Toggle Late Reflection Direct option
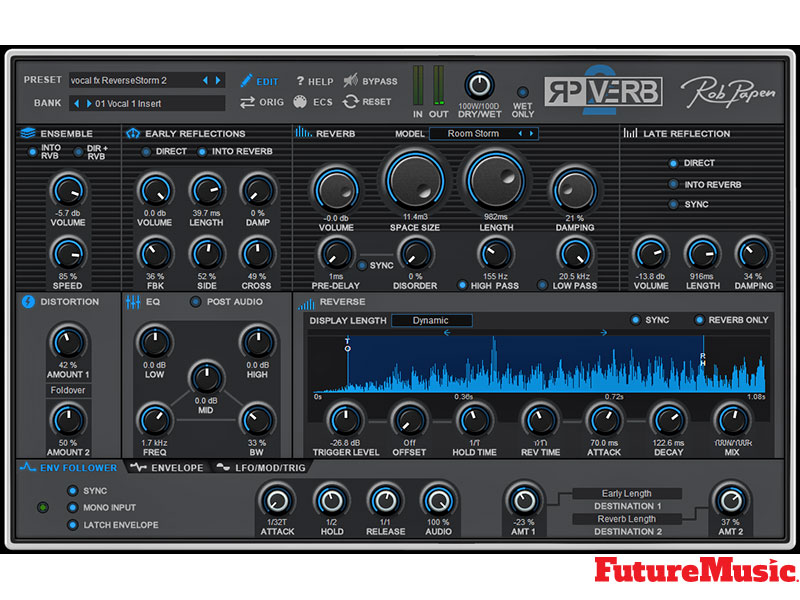This screenshot has width=800, height=600. tap(673, 163)
